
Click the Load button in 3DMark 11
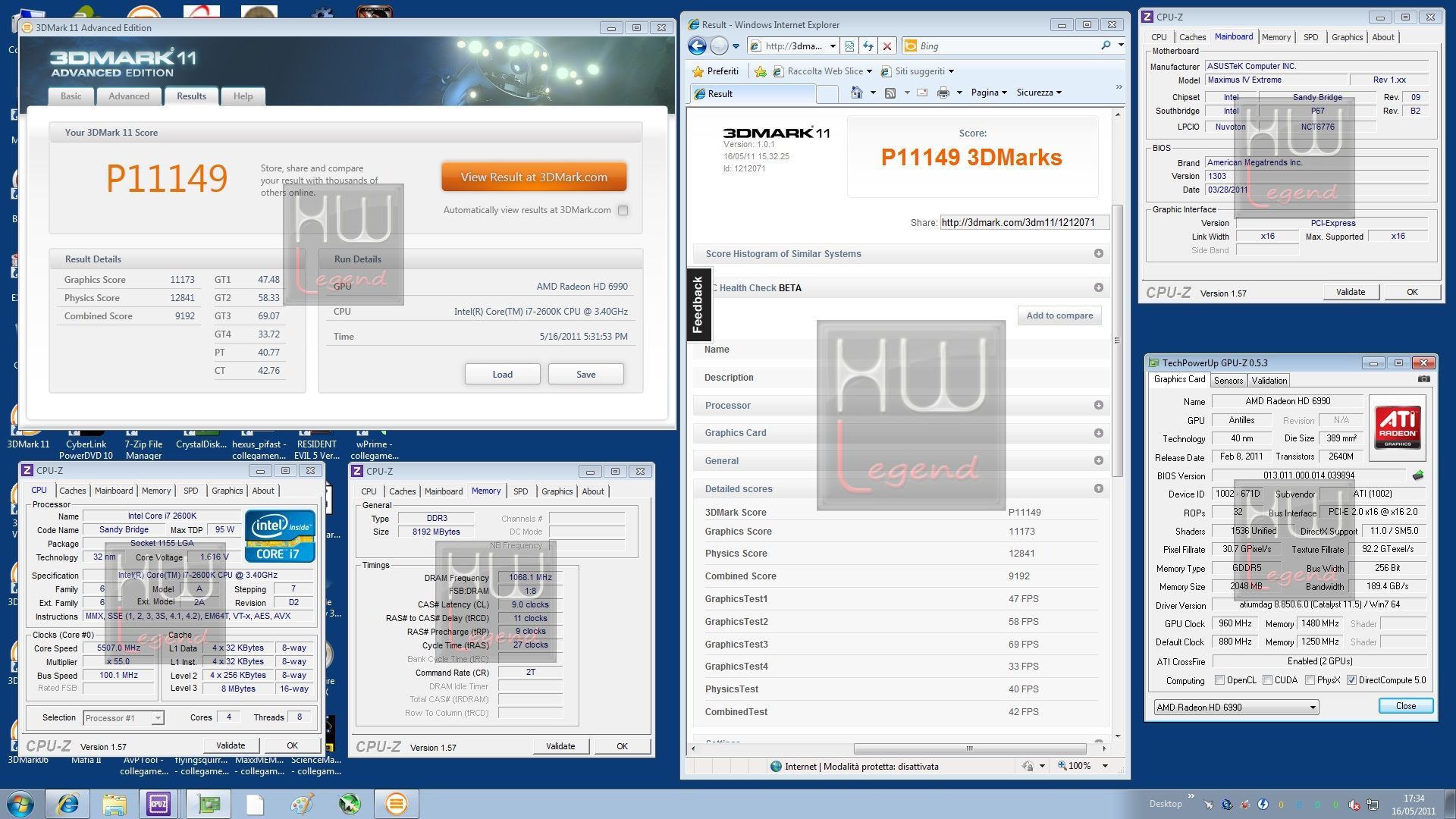pyautogui.click(x=502, y=375)
